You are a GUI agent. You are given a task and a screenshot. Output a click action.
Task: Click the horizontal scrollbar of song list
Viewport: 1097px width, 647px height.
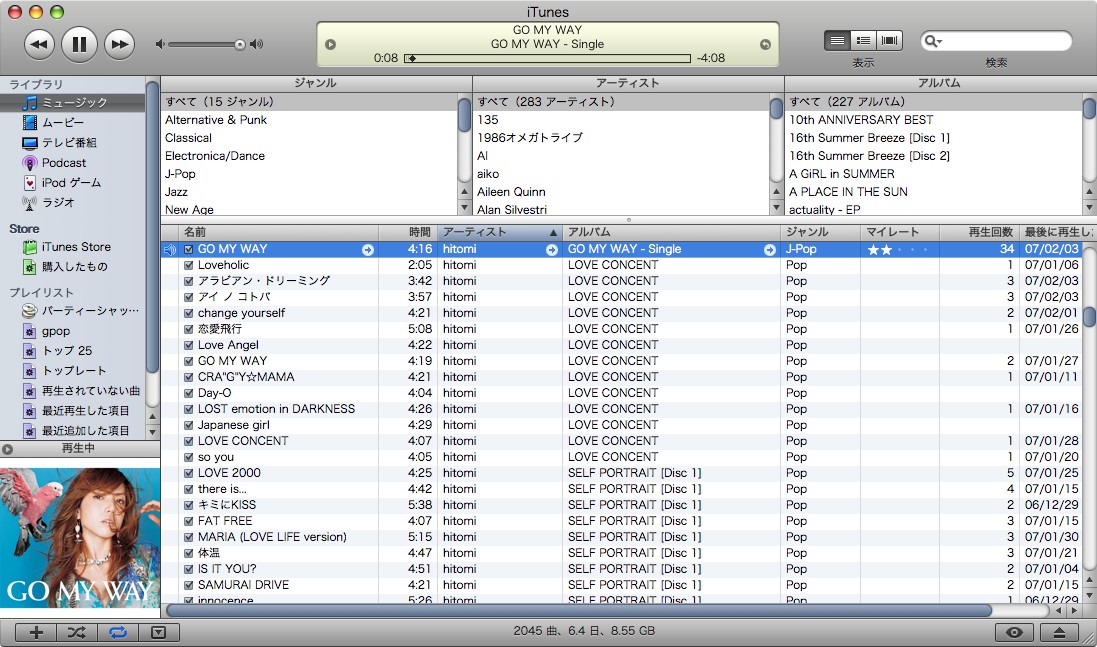(x=579, y=611)
